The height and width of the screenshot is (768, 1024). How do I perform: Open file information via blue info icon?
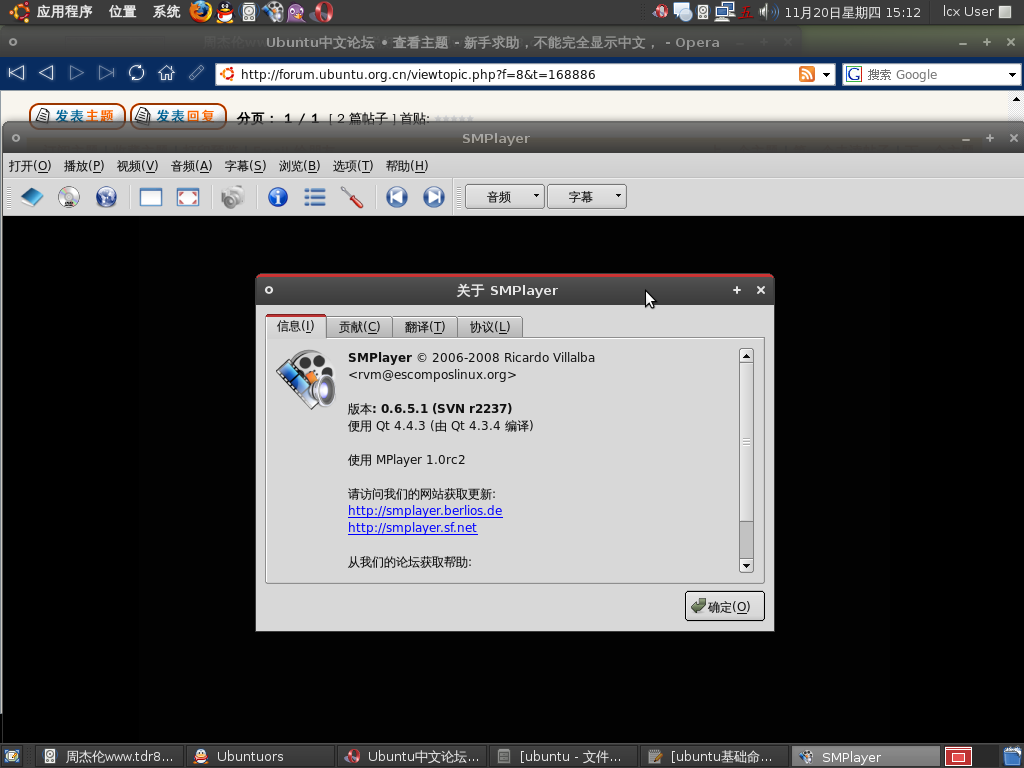278,197
